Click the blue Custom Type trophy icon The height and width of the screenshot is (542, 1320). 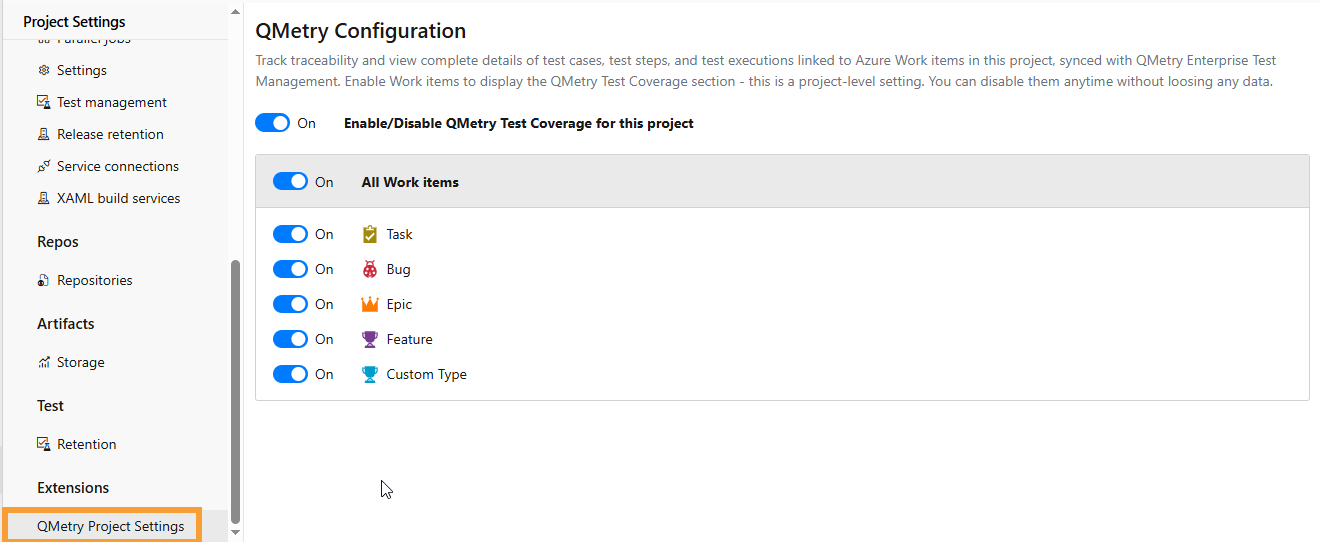tap(370, 374)
